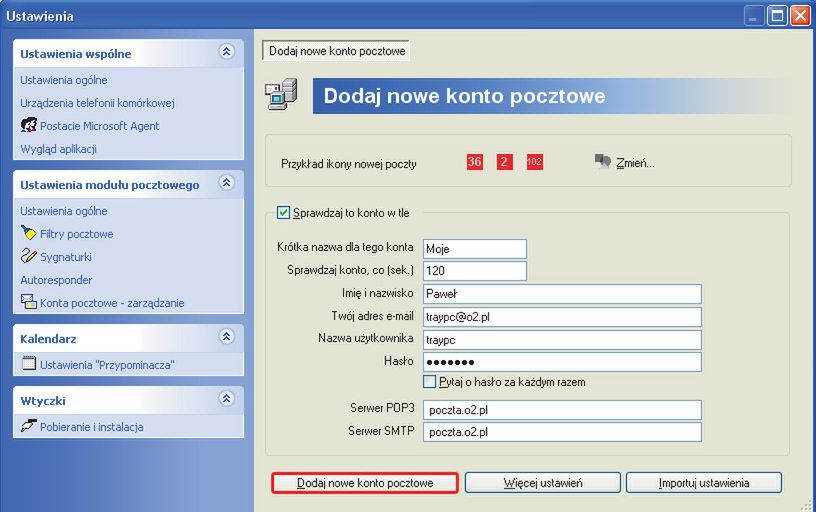Click the Pobieranie i instalacja plug icon
816x512 pixels.
point(29,426)
